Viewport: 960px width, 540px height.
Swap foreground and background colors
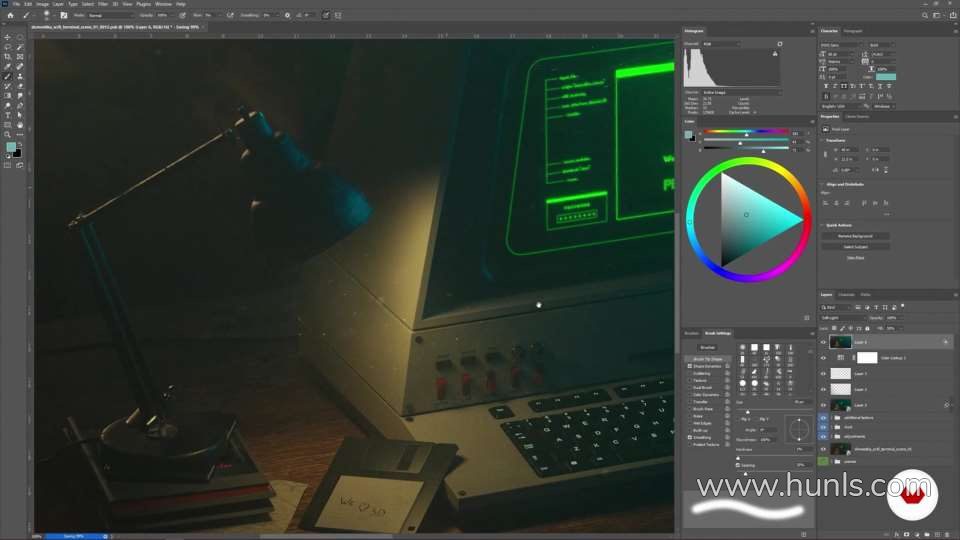[20, 144]
